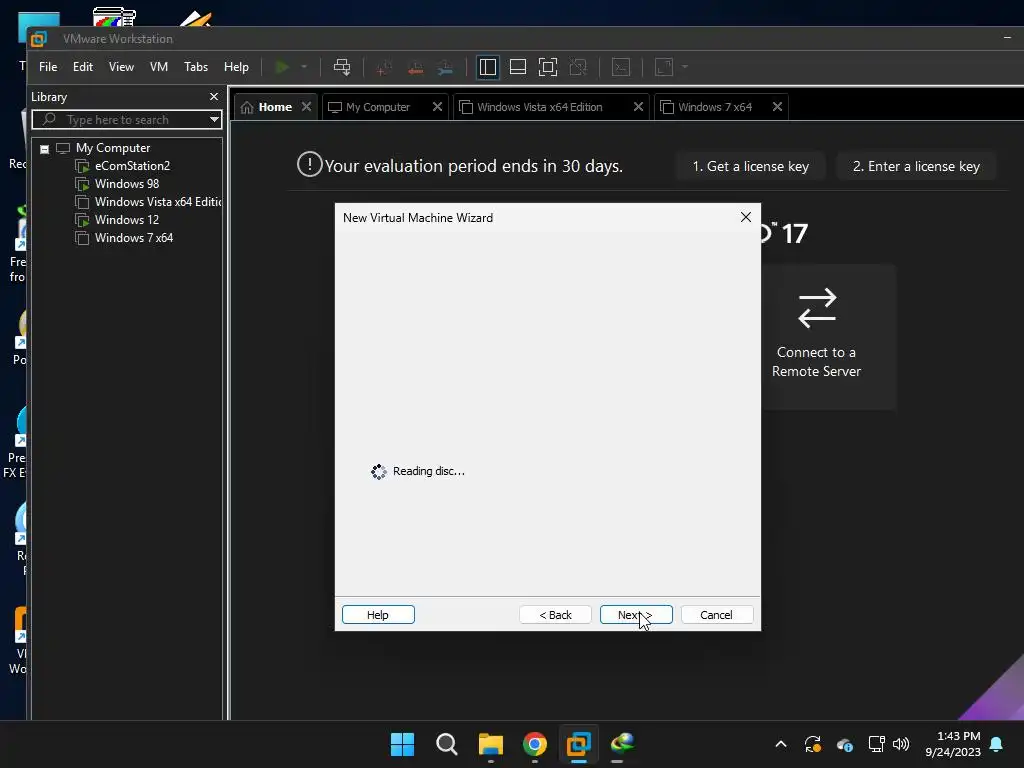1024x768 pixels.
Task: Open Google Chrome from taskbar
Action: click(535, 744)
